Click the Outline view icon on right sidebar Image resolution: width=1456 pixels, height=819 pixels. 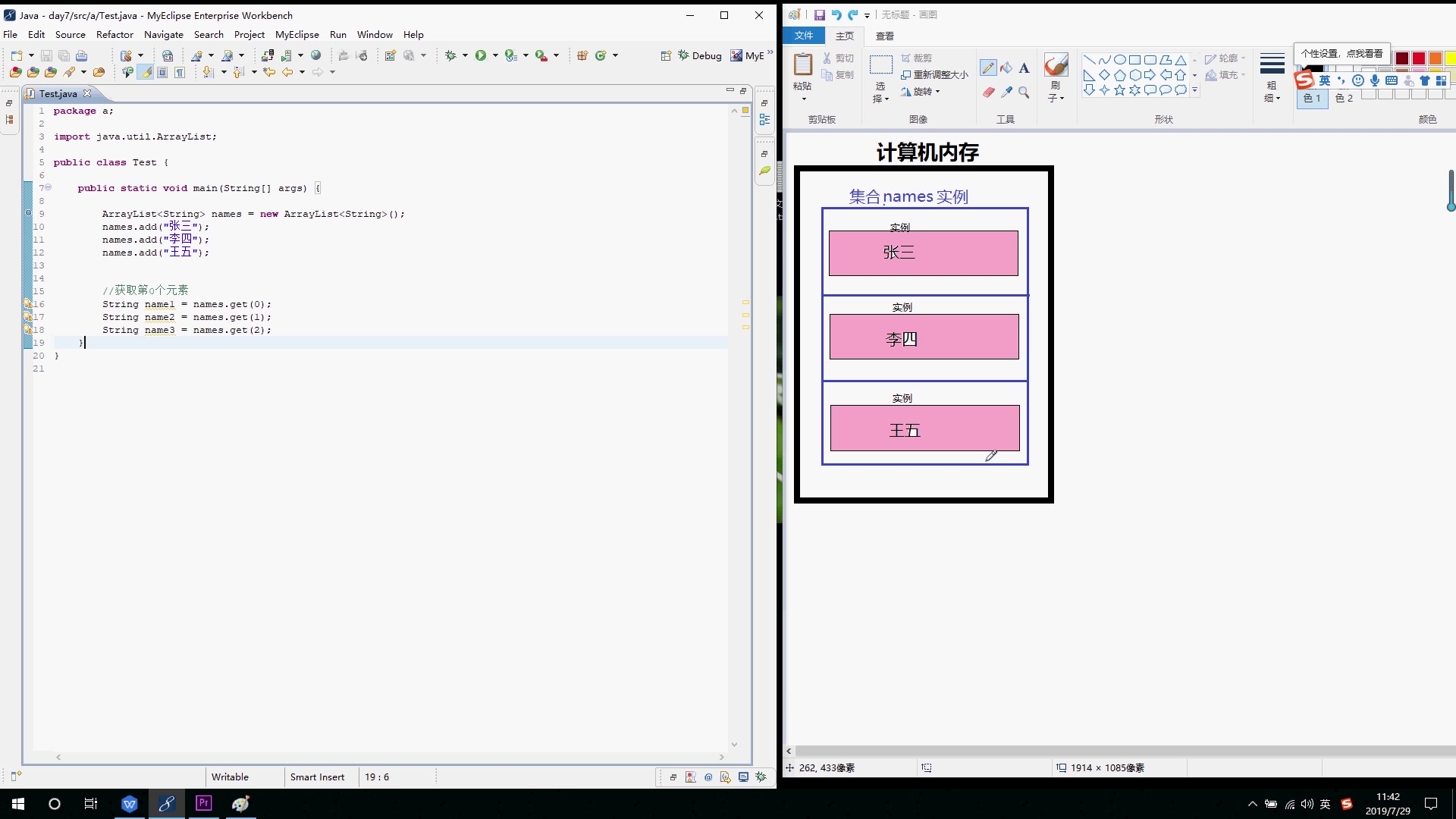pyautogui.click(x=764, y=120)
